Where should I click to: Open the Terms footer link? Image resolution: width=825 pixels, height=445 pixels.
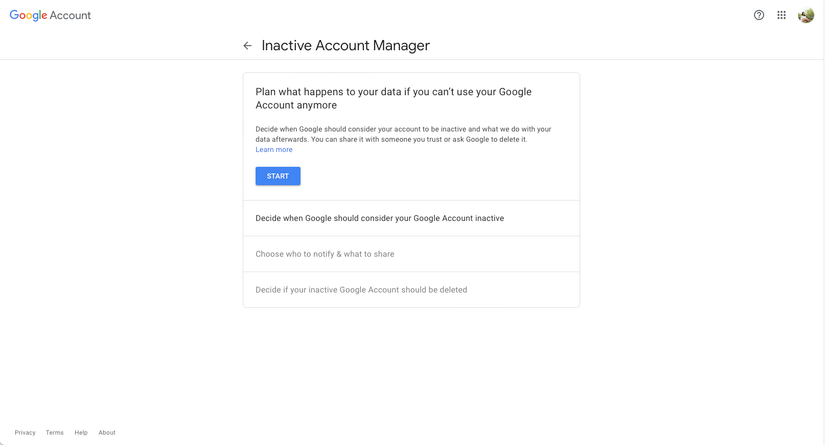54,432
